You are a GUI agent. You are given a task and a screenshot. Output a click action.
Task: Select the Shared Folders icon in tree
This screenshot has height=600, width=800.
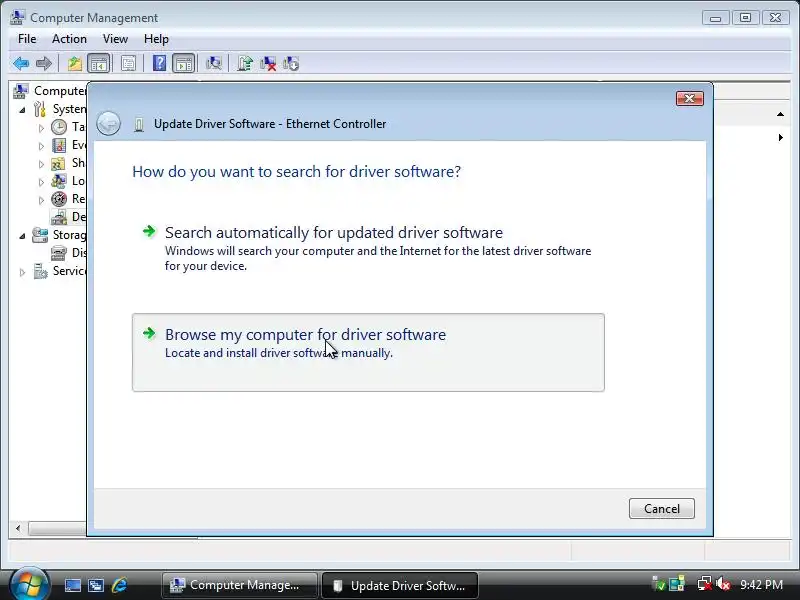(x=58, y=163)
